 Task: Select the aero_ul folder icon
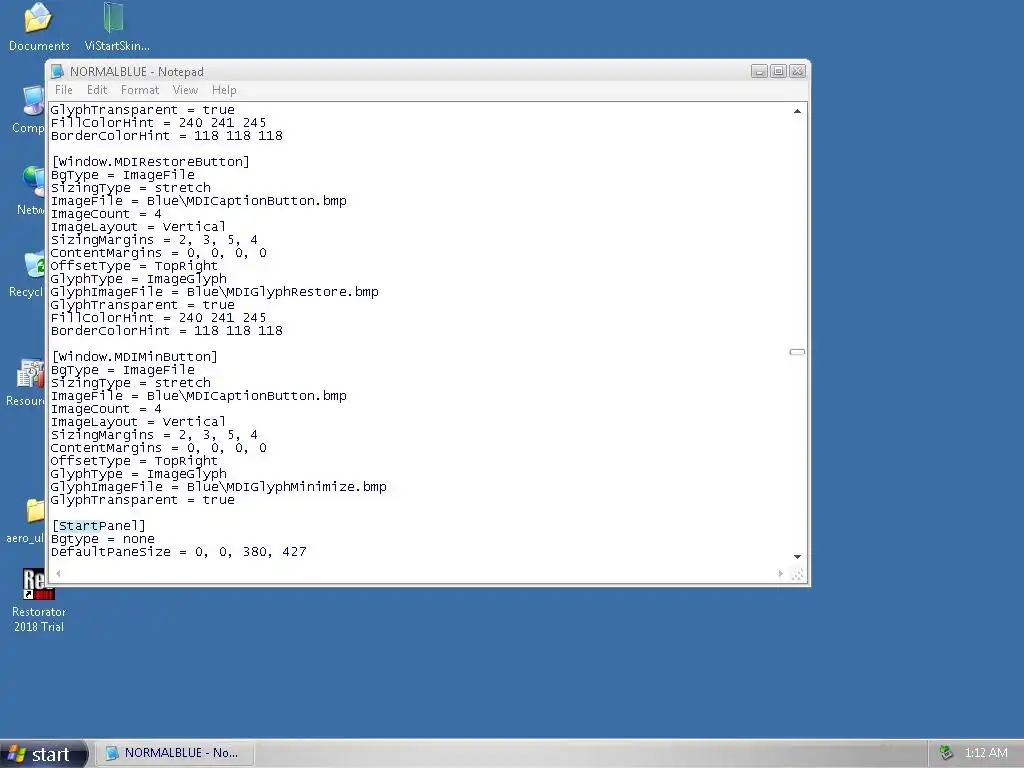[x=26, y=520]
